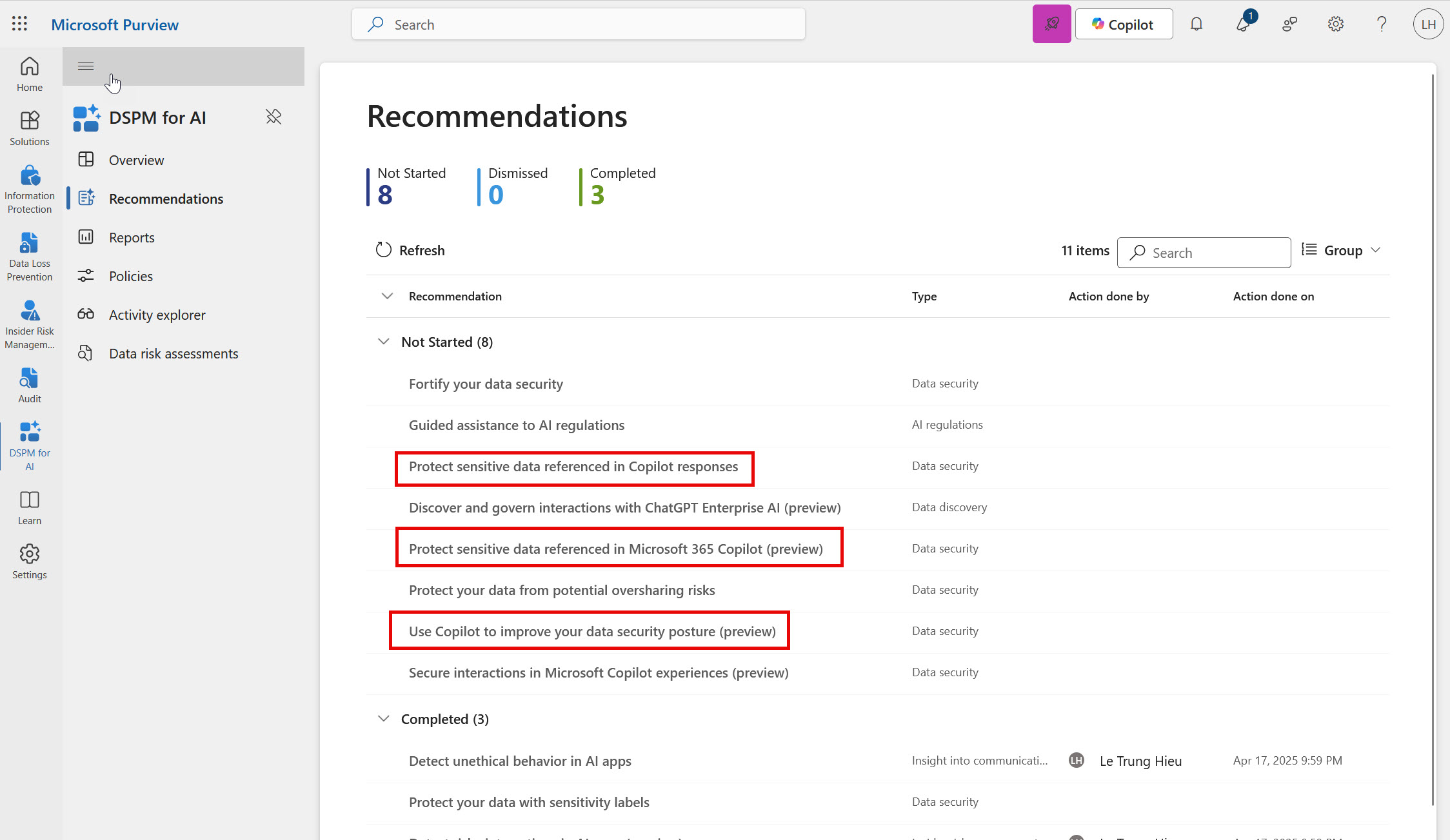Select Recommendations navigation item

(x=166, y=199)
